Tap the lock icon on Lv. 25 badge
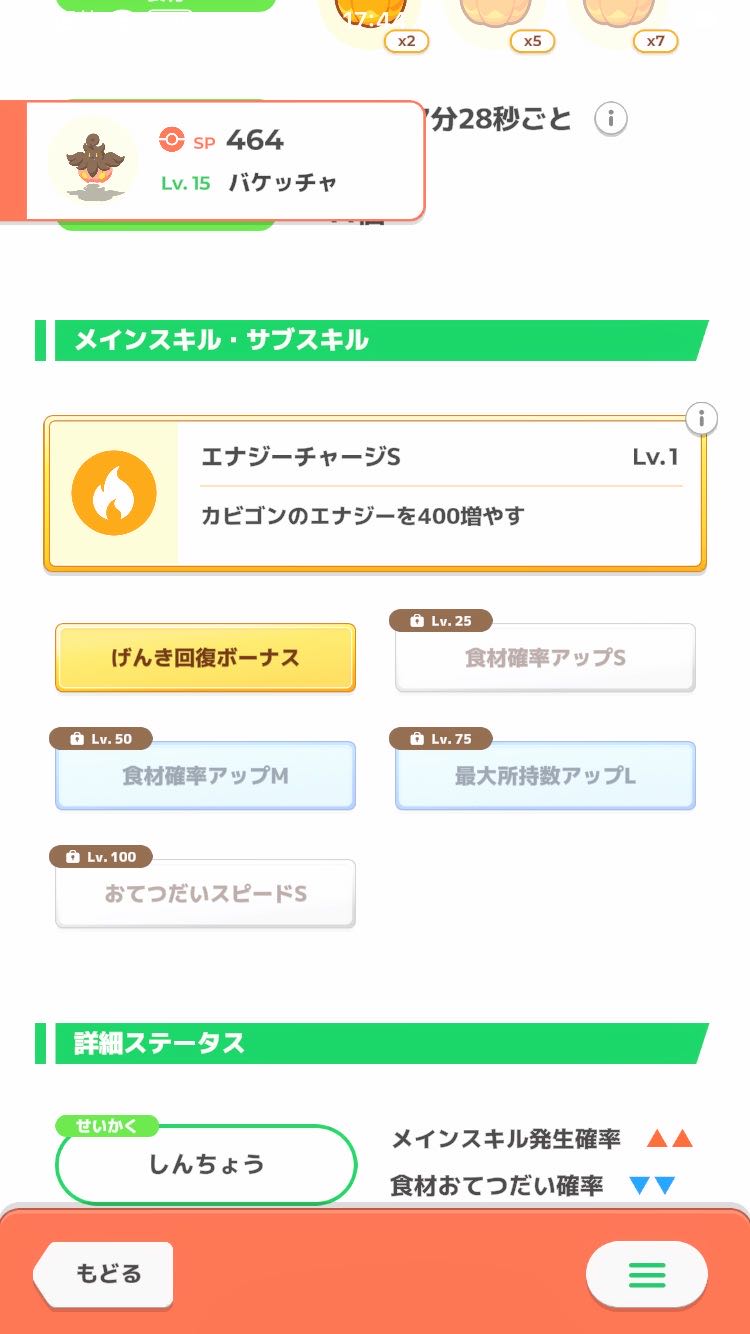The image size is (750, 1334). [x=416, y=621]
